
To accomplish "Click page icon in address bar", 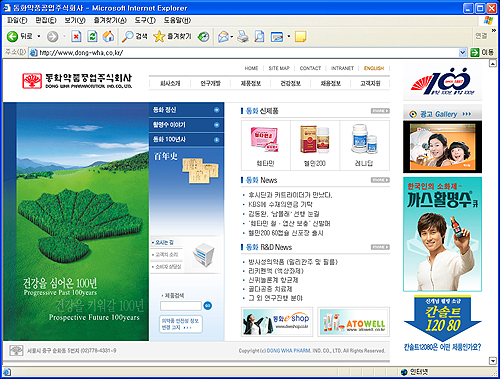I will pos(33,53).
